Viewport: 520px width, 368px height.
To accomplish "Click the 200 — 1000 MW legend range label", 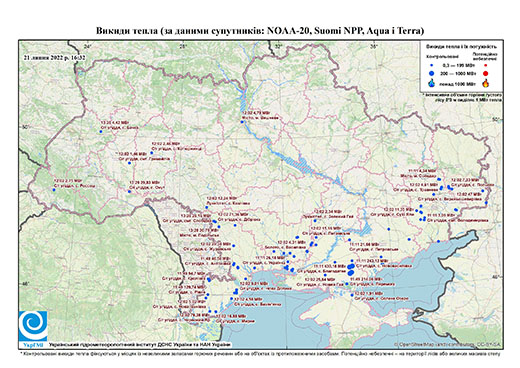I will click(457, 73).
